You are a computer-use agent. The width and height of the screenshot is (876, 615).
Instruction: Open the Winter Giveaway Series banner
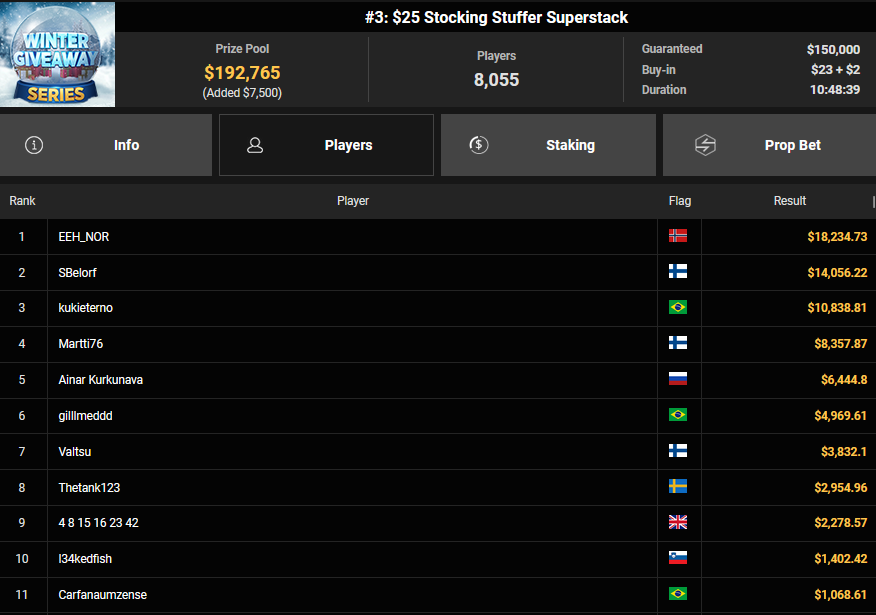pyautogui.click(x=57, y=54)
